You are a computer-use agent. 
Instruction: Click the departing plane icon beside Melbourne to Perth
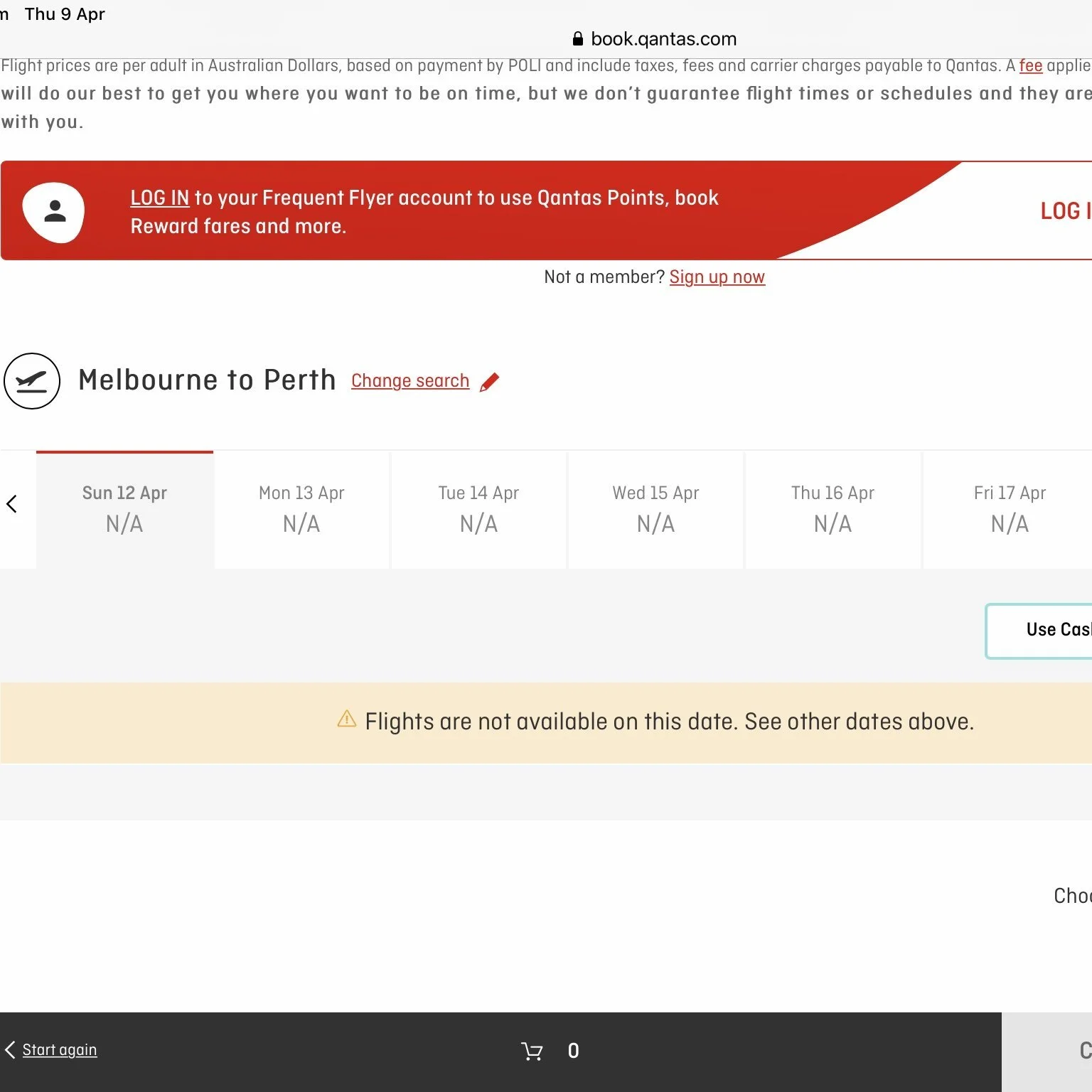(x=32, y=381)
